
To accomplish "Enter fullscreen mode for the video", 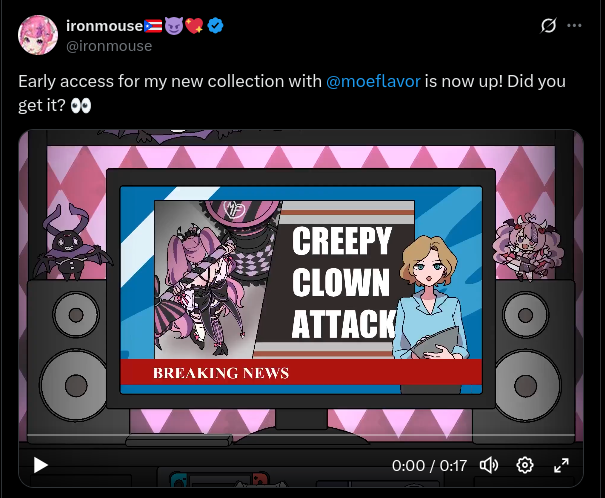I will pyautogui.click(x=561, y=465).
